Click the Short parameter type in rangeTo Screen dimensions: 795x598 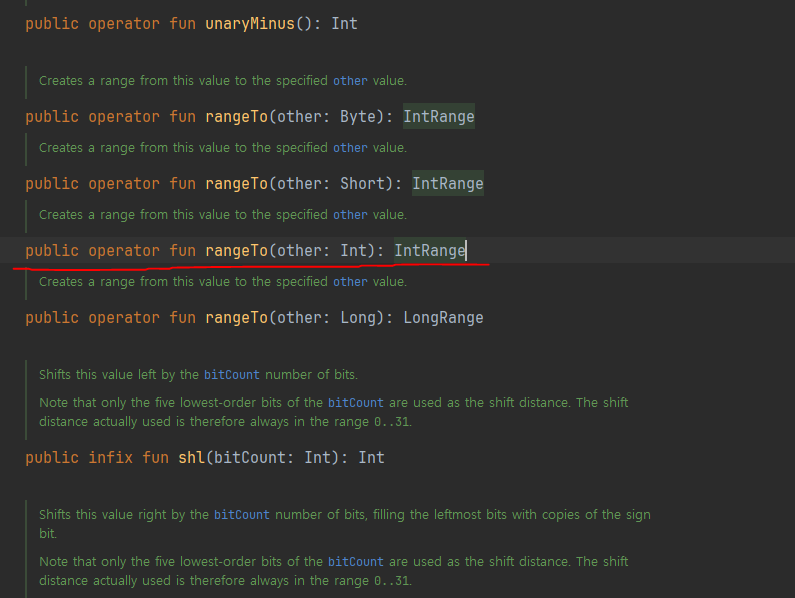pyautogui.click(x=362, y=184)
